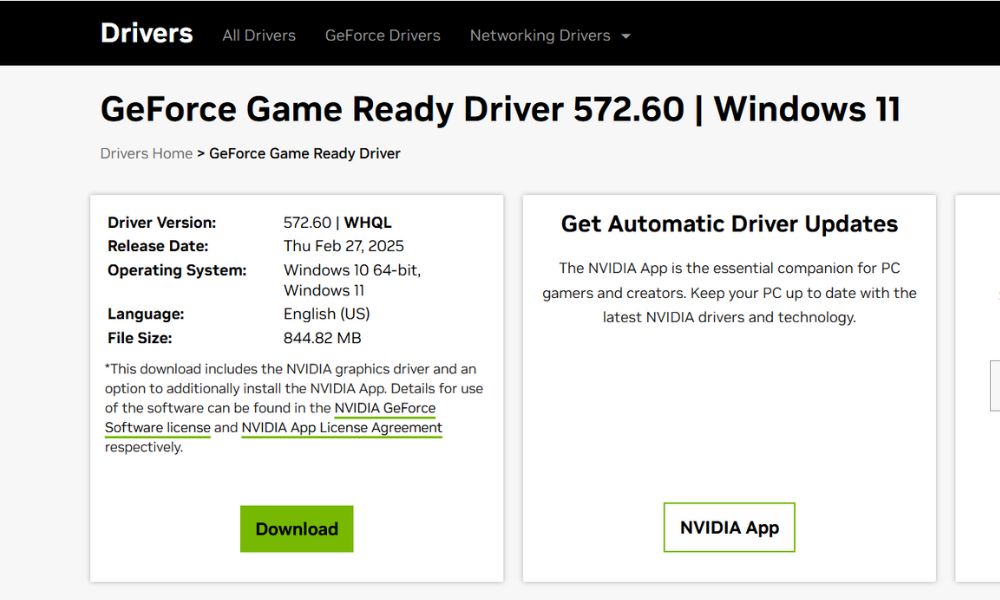The width and height of the screenshot is (1000, 600).
Task: Click the Get Automatic Driver Updates heading
Action: (728, 223)
